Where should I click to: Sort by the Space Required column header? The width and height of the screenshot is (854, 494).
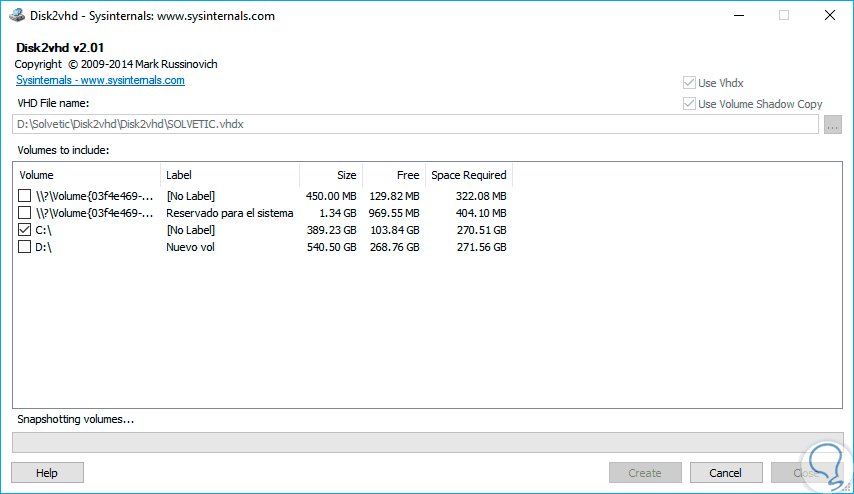point(469,175)
